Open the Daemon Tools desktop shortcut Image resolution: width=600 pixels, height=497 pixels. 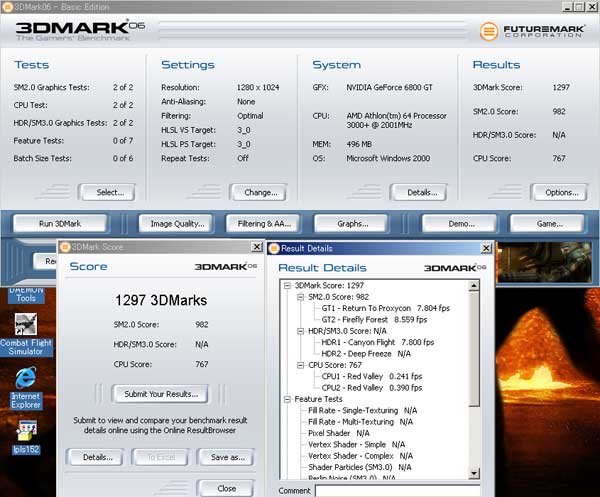tap(26, 295)
